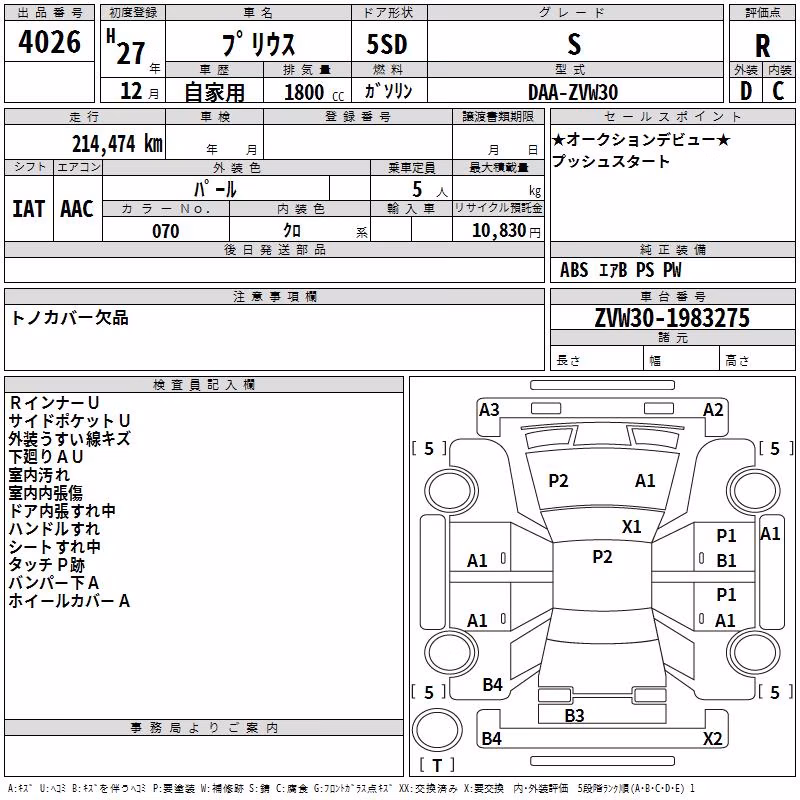Click the トノカバー欠品 notice

coord(69,318)
